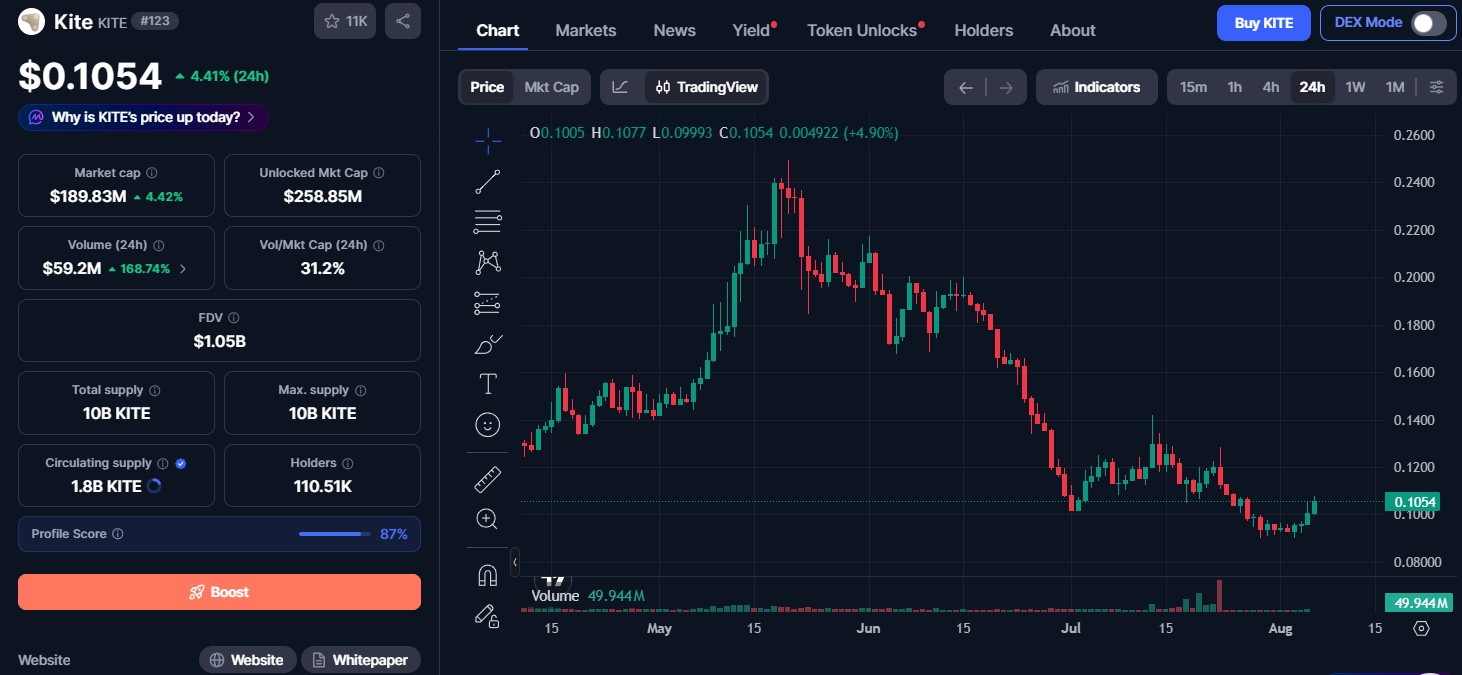
Task: Click the Volume 49.944M indicator legend
Action: point(588,596)
